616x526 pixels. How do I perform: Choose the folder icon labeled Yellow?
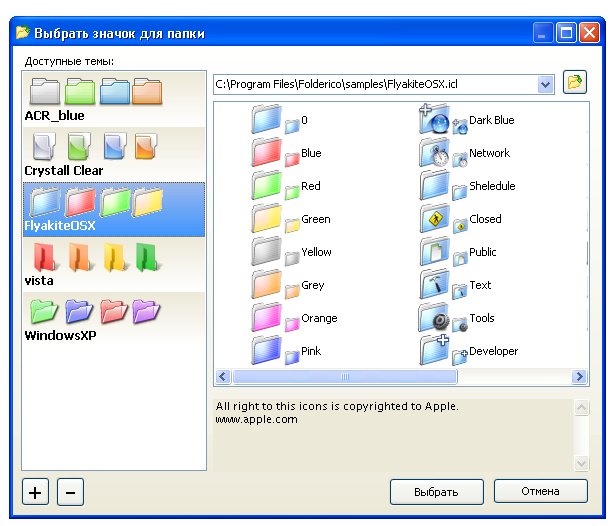[x=266, y=251]
